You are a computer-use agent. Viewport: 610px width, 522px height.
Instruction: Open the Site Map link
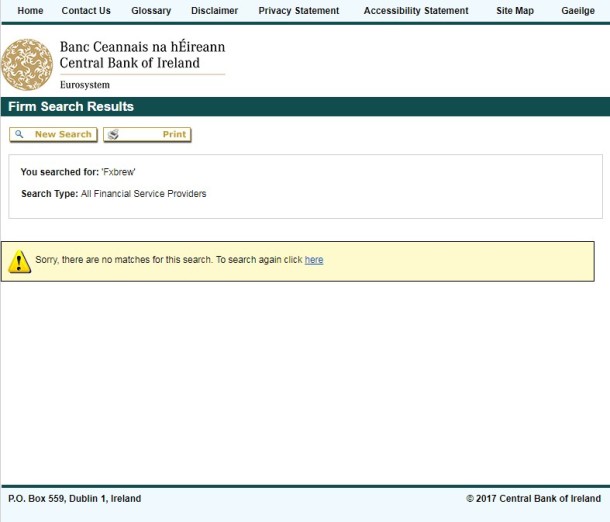(515, 11)
